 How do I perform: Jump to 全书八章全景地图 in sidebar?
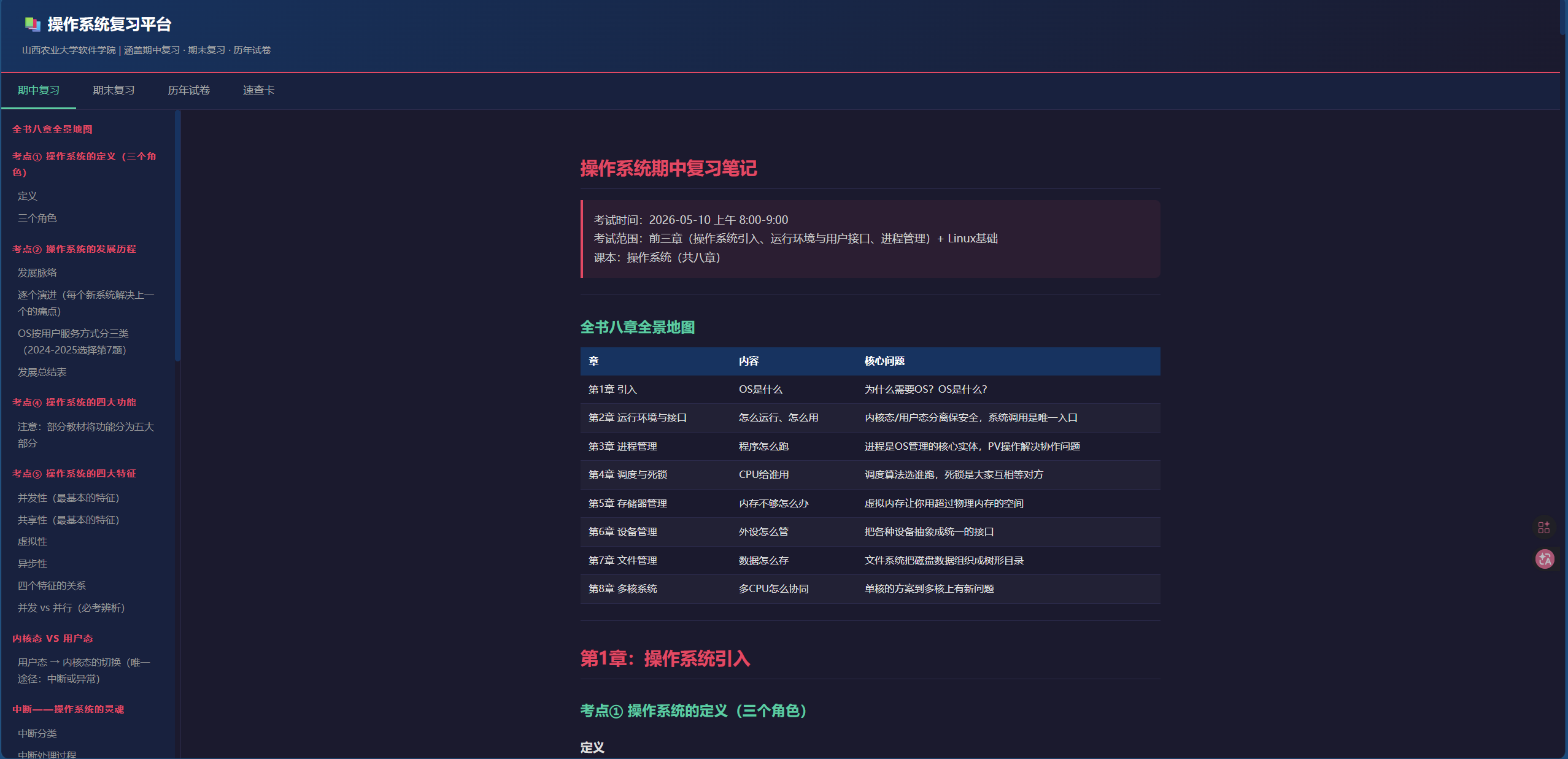pos(53,129)
